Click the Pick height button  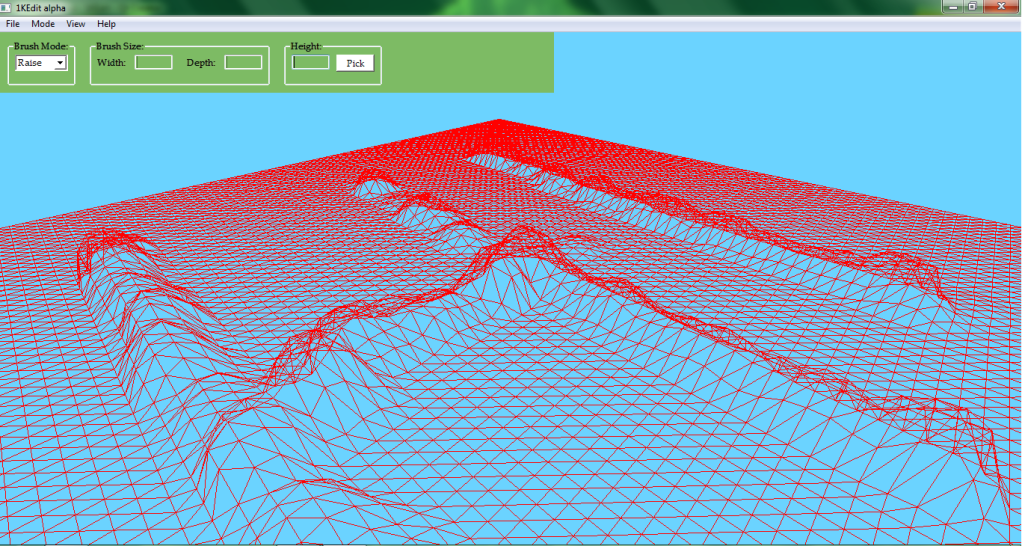tap(355, 63)
